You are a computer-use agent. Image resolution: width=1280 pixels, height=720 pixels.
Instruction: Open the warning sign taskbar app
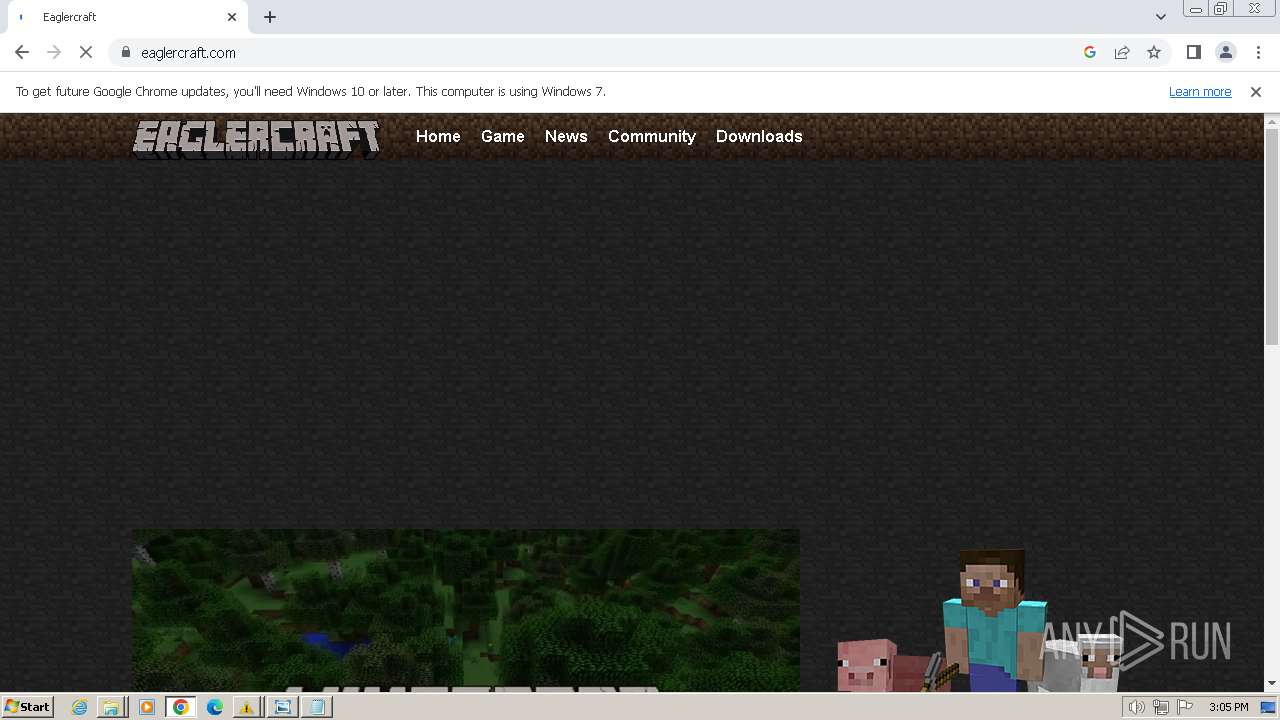click(246, 707)
